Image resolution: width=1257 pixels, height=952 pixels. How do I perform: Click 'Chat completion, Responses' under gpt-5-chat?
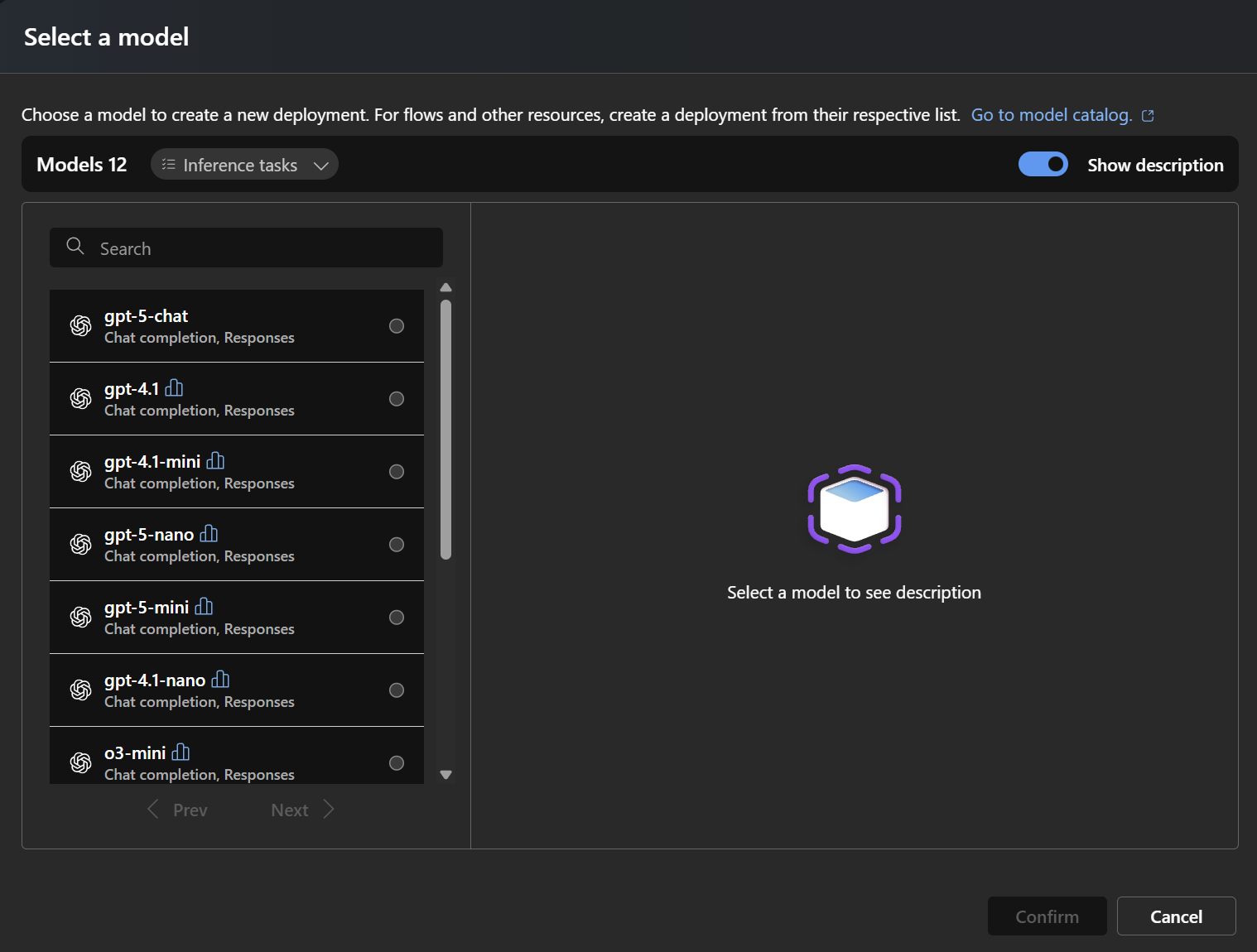point(200,338)
